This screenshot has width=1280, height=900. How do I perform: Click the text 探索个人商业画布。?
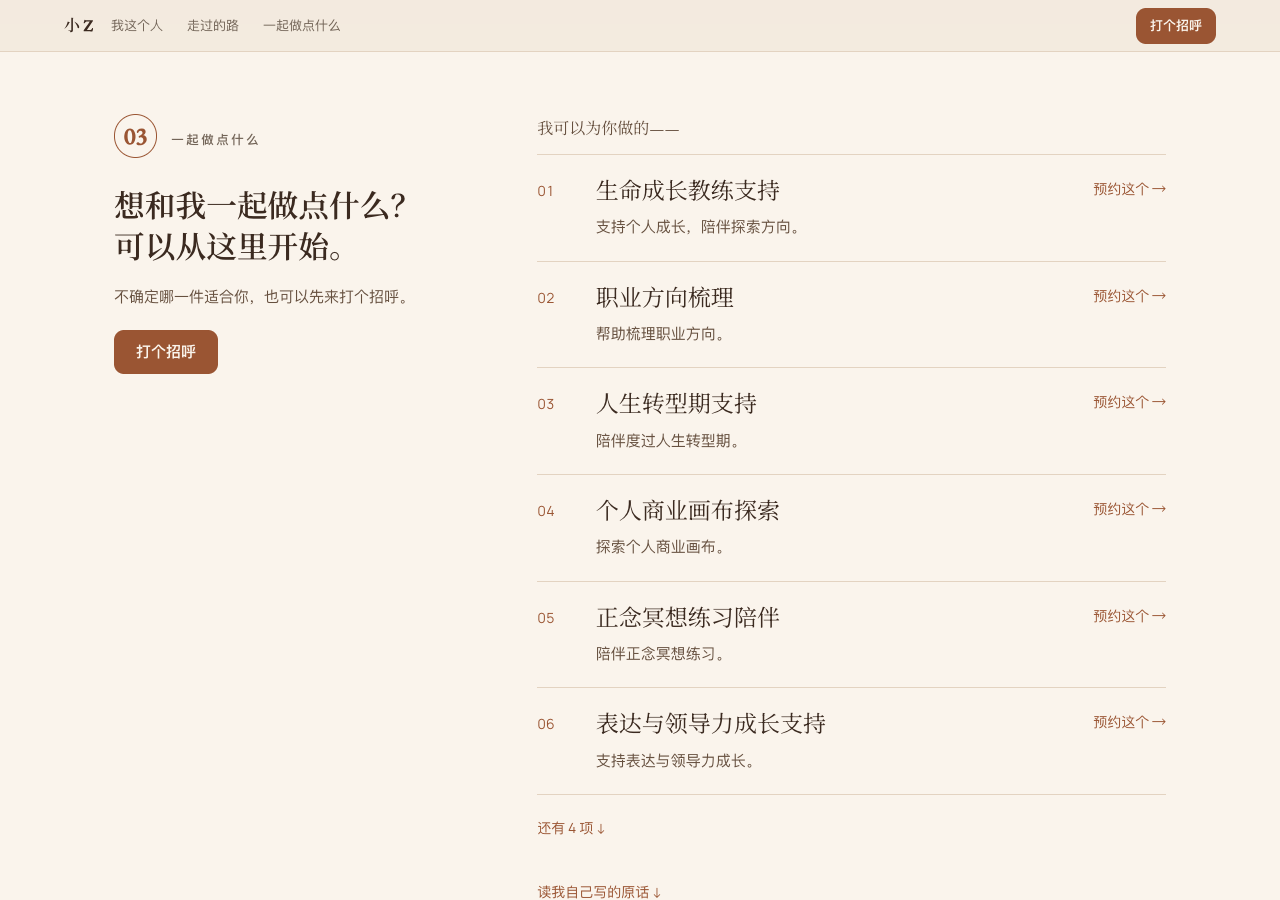point(663,547)
